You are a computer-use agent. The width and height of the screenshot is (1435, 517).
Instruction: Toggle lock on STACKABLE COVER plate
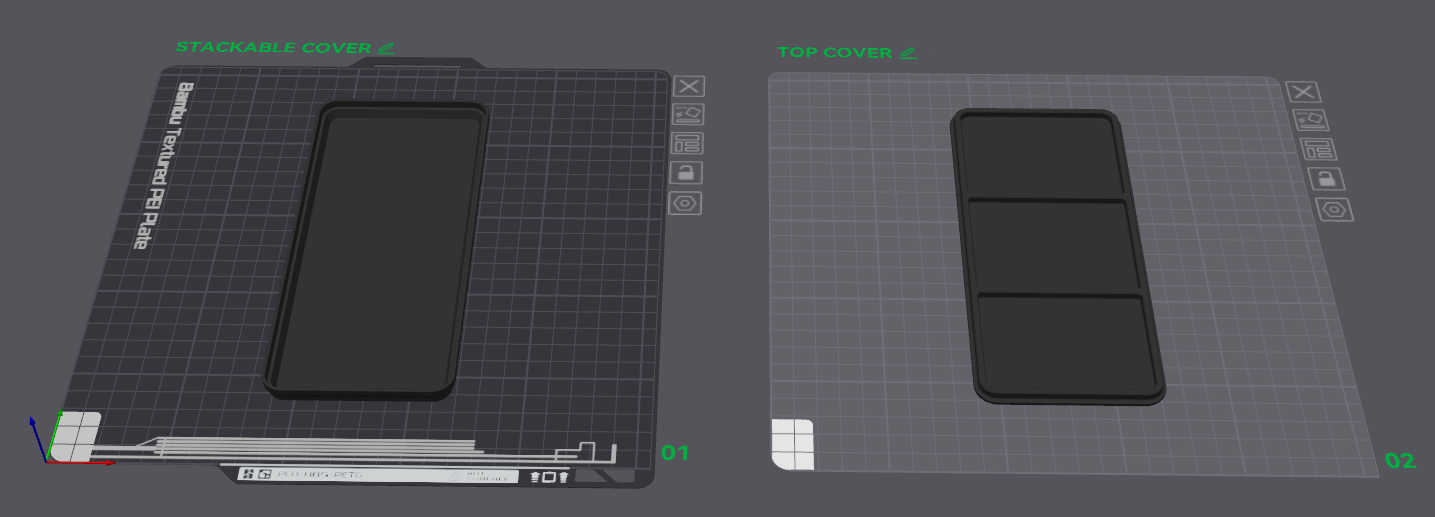(x=686, y=172)
